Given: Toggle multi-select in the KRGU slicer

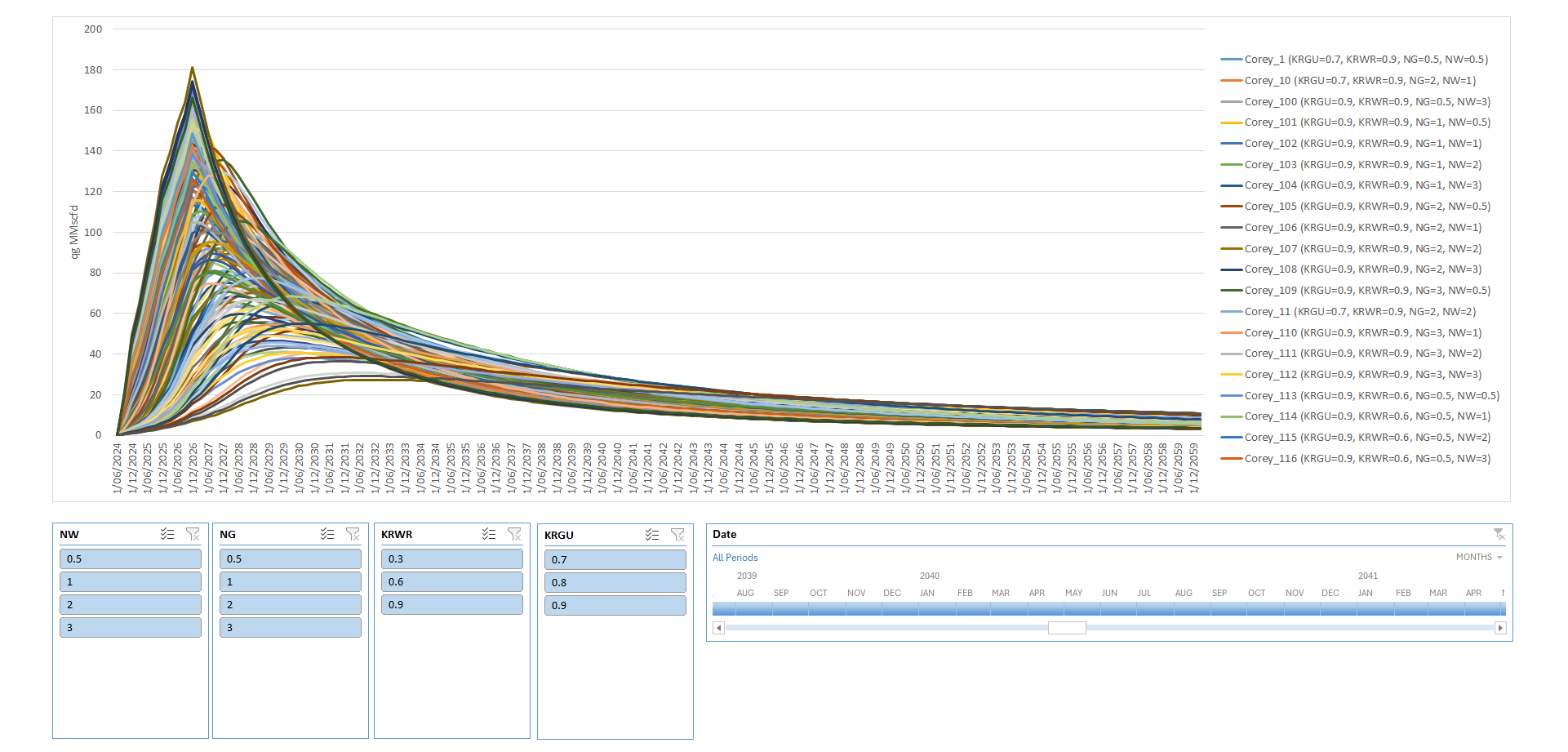Looking at the screenshot, I should click(652, 535).
